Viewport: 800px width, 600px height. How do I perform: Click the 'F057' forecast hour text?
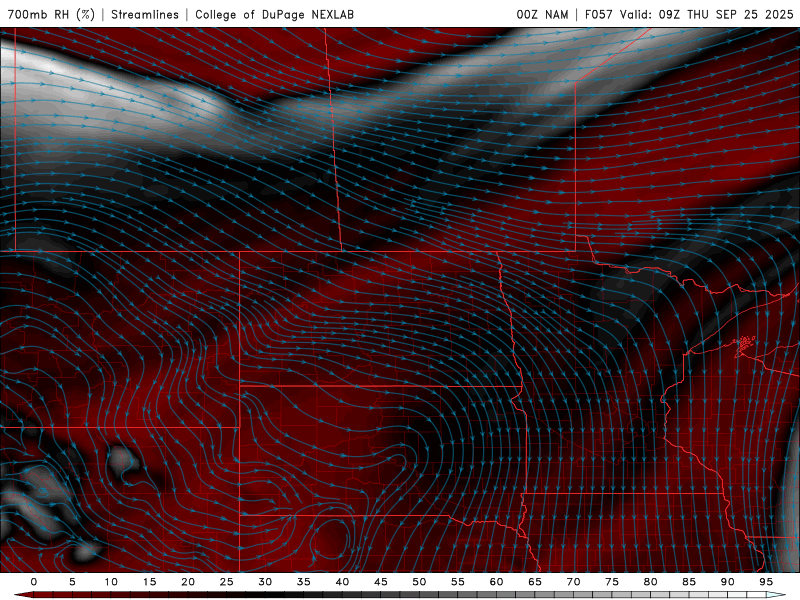598,14
